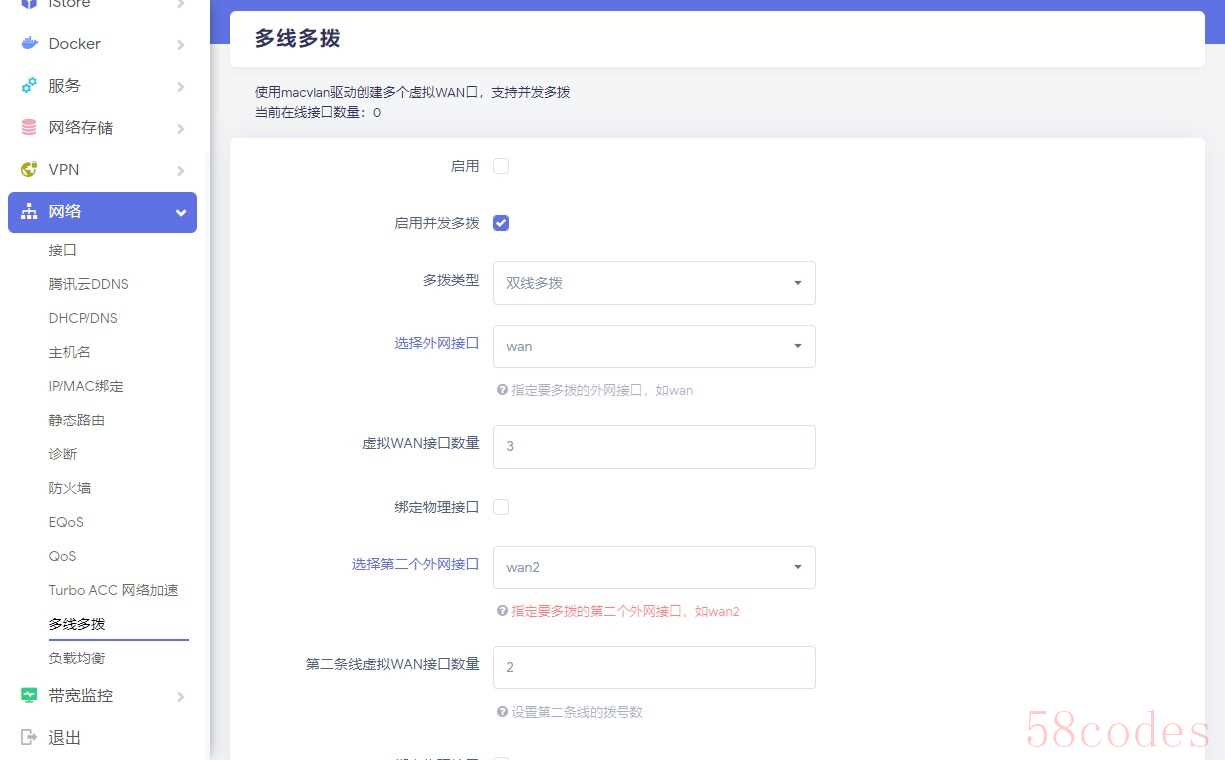Click the 带宽监控 monitor icon
Viewport: 1225px width, 760px height.
tap(29, 695)
